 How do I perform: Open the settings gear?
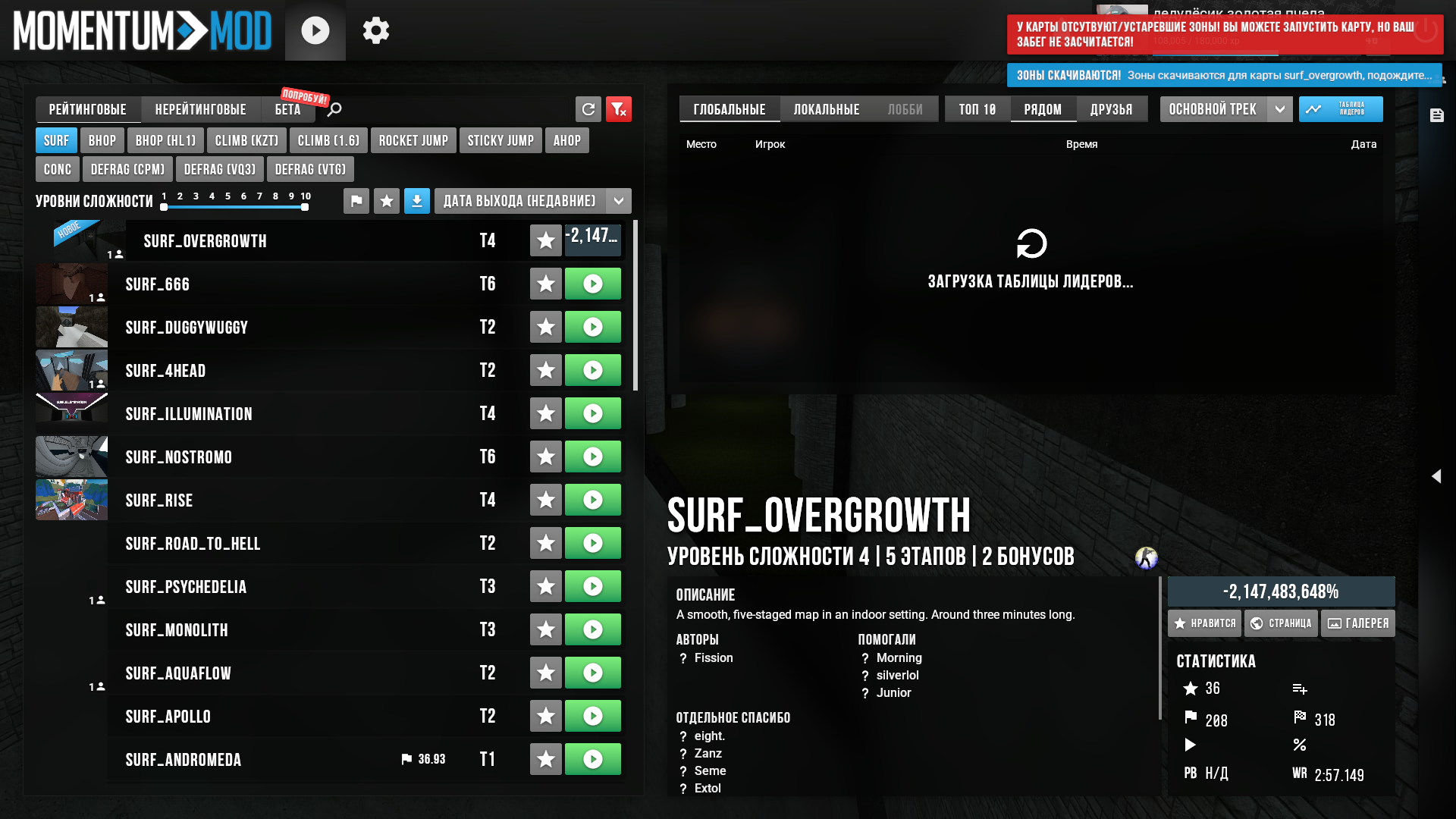376,30
